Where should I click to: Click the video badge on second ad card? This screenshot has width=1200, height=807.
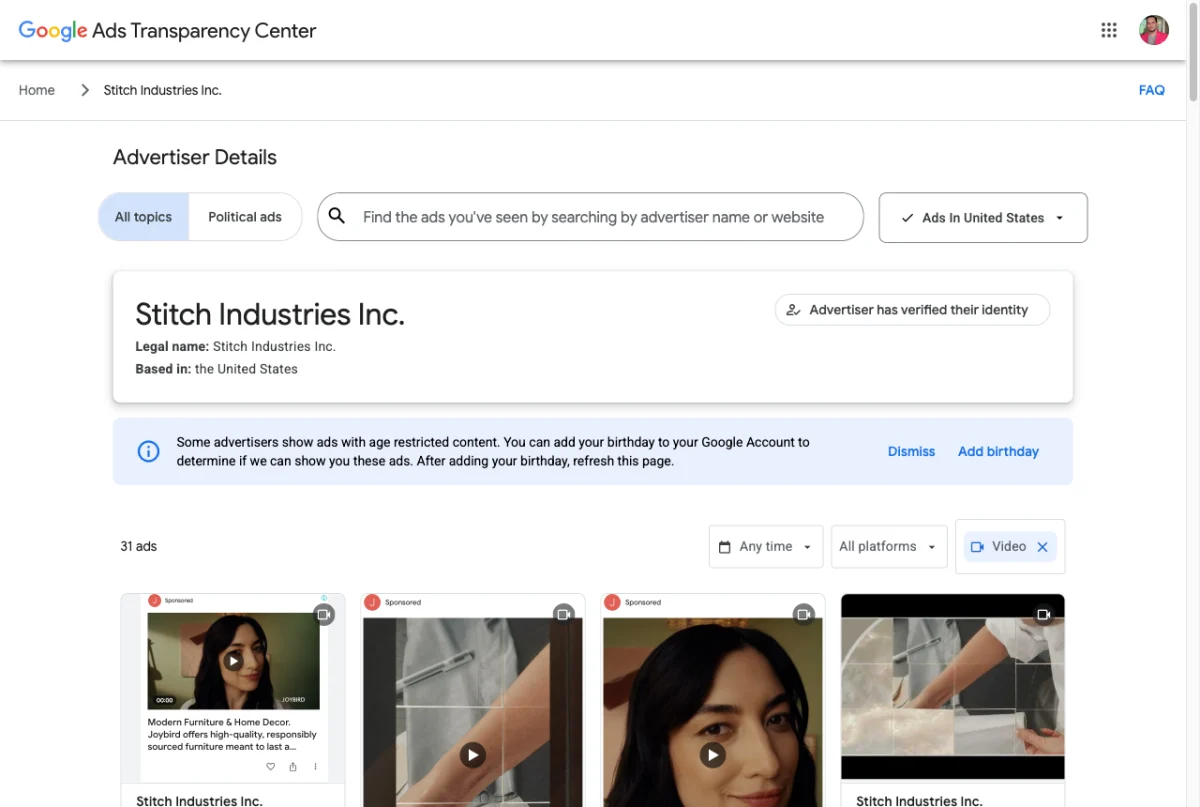pos(563,614)
